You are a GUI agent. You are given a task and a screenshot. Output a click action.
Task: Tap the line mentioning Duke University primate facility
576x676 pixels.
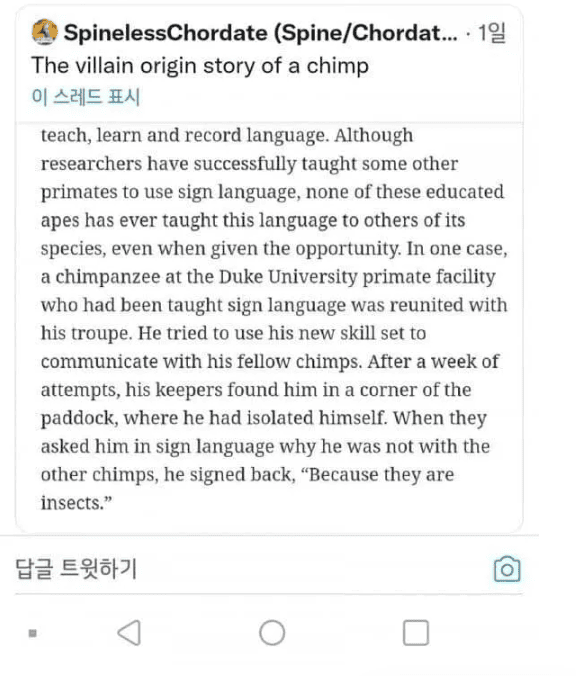268,277
